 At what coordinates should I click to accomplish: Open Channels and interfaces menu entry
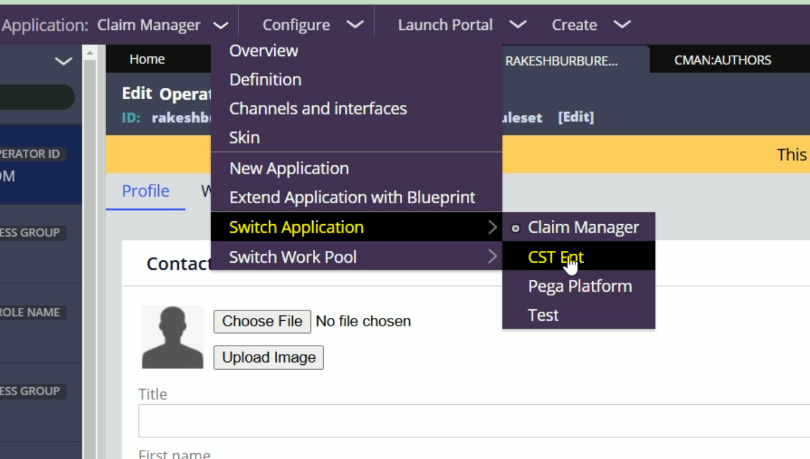coord(318,108)
